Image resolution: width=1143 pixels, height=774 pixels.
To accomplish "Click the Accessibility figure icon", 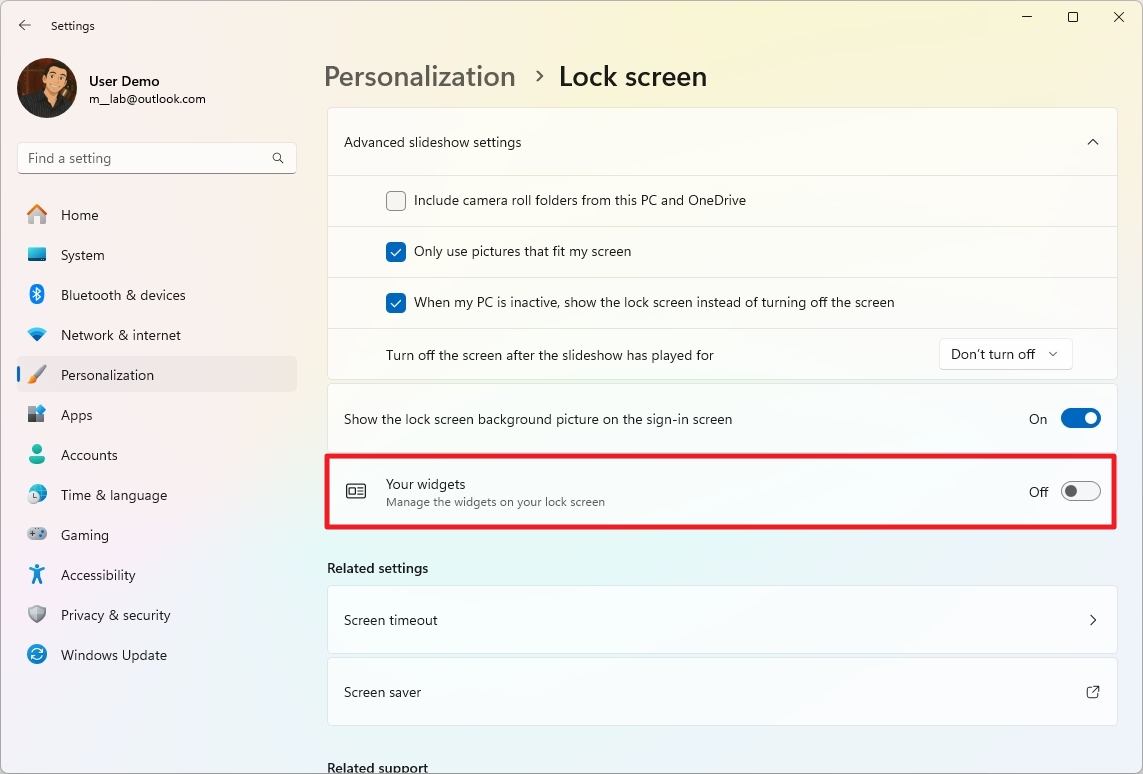I will pos(37,575).
